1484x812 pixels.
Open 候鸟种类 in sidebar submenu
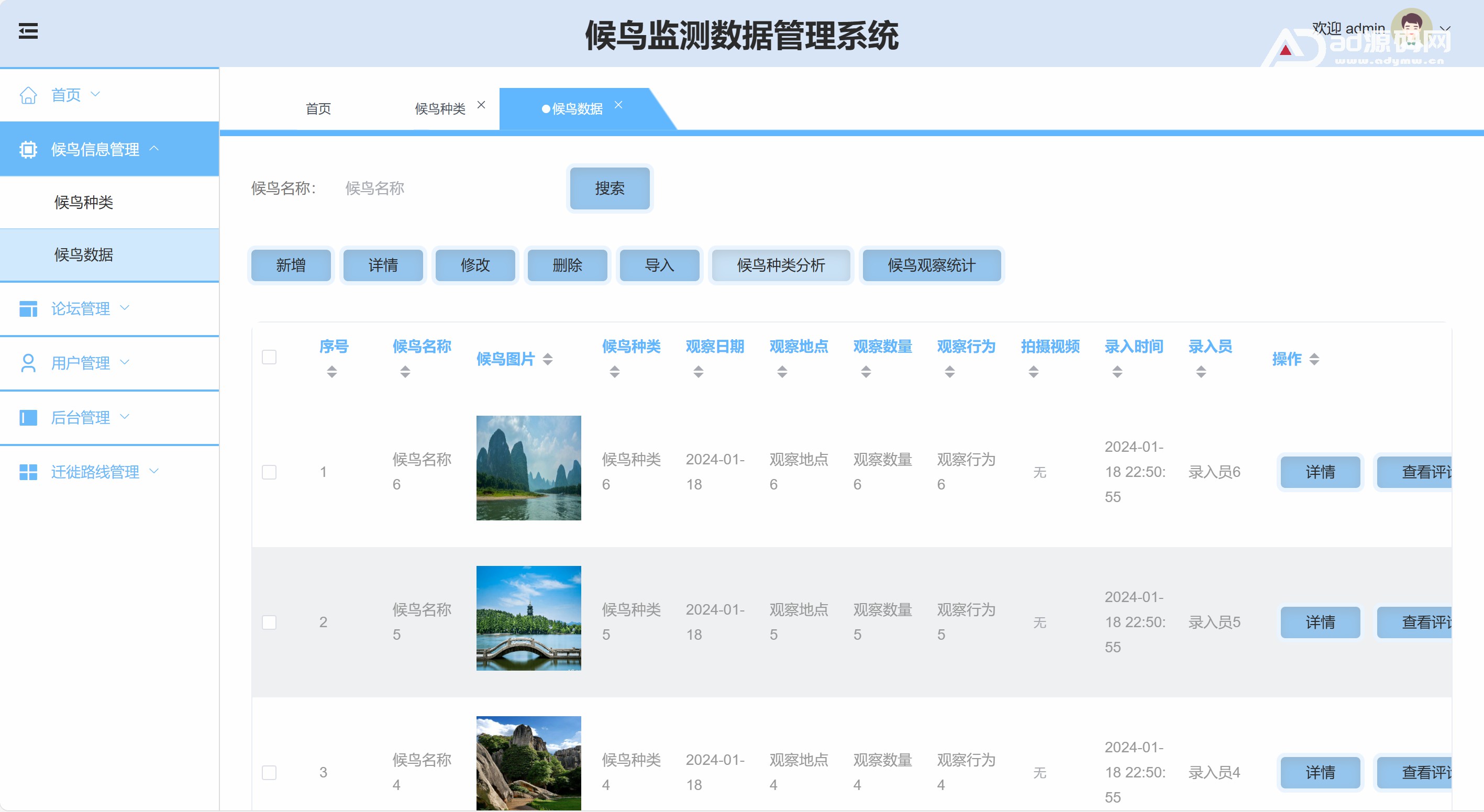[84, 202]
